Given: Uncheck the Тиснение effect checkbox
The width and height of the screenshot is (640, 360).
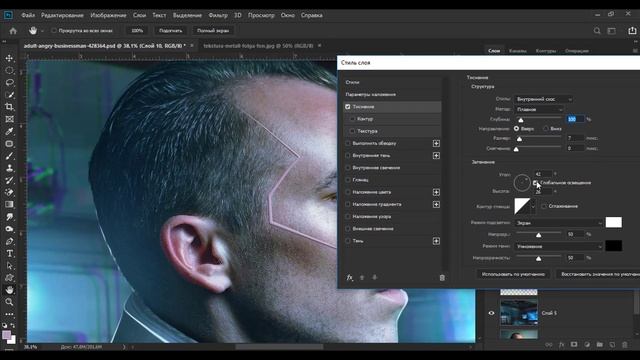Looking at the screenshot, I should [348, 107].
